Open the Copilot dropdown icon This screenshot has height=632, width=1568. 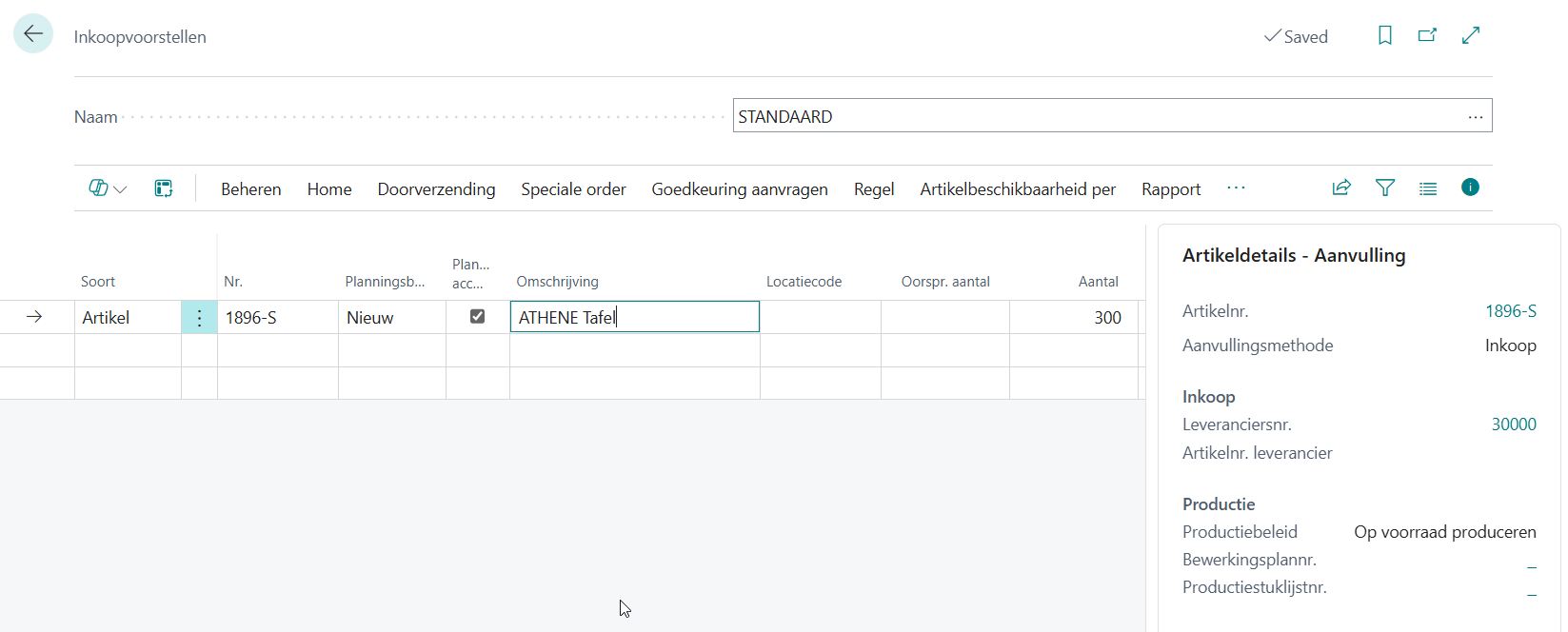108,188
